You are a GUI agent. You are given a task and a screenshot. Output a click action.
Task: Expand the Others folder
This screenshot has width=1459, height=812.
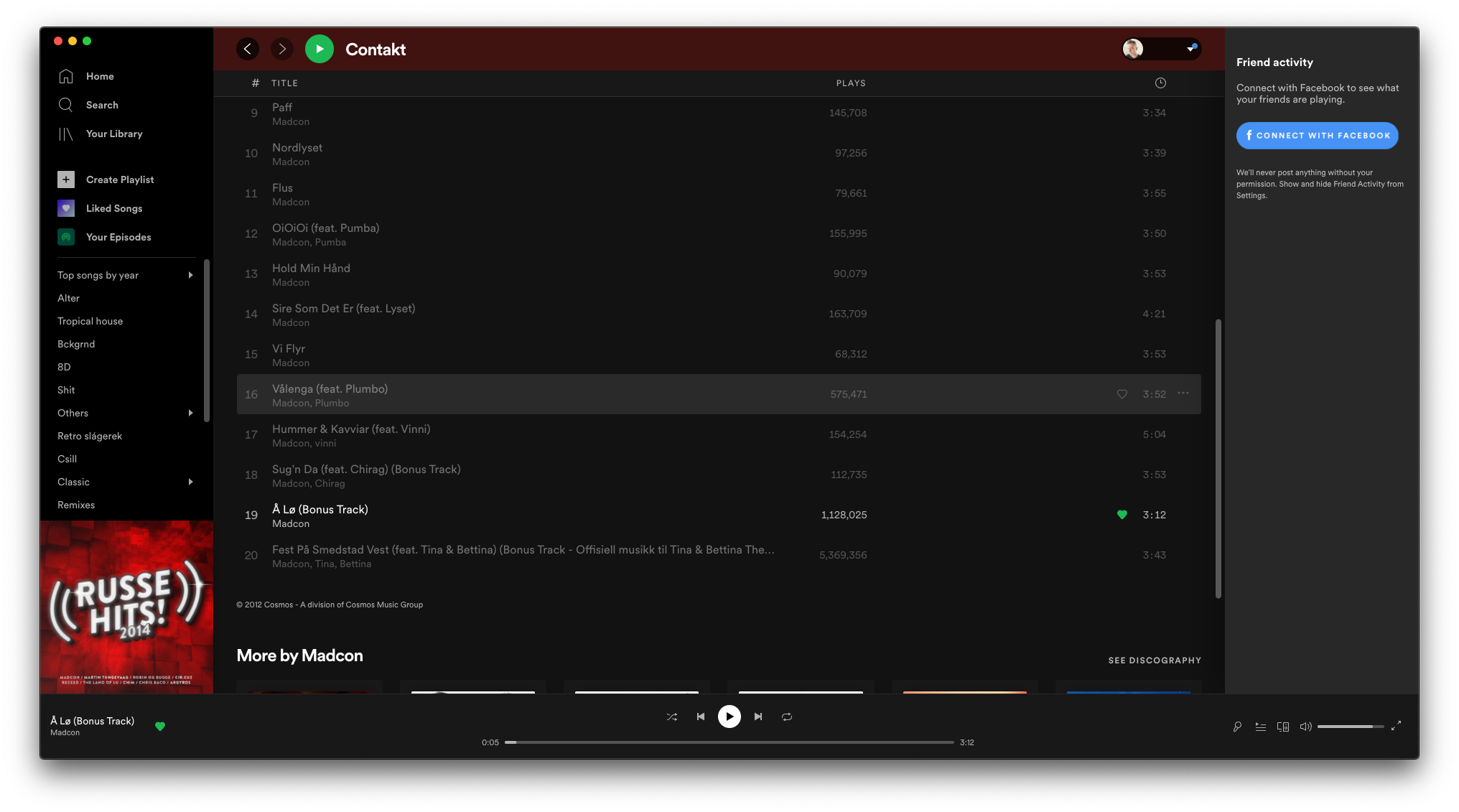(x=190, y=413)
